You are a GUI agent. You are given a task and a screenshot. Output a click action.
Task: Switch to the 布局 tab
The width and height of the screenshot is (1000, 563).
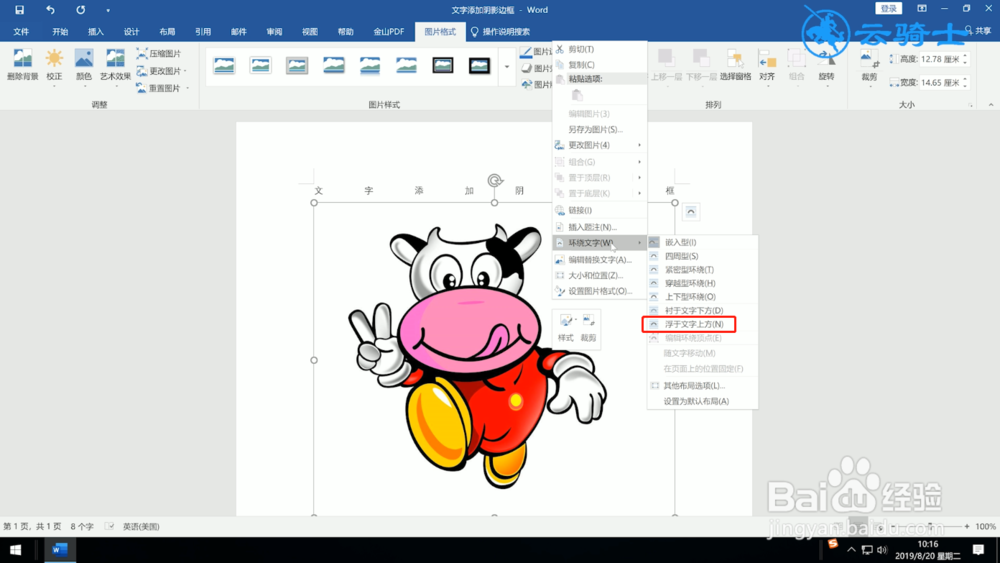pos(167,31)
